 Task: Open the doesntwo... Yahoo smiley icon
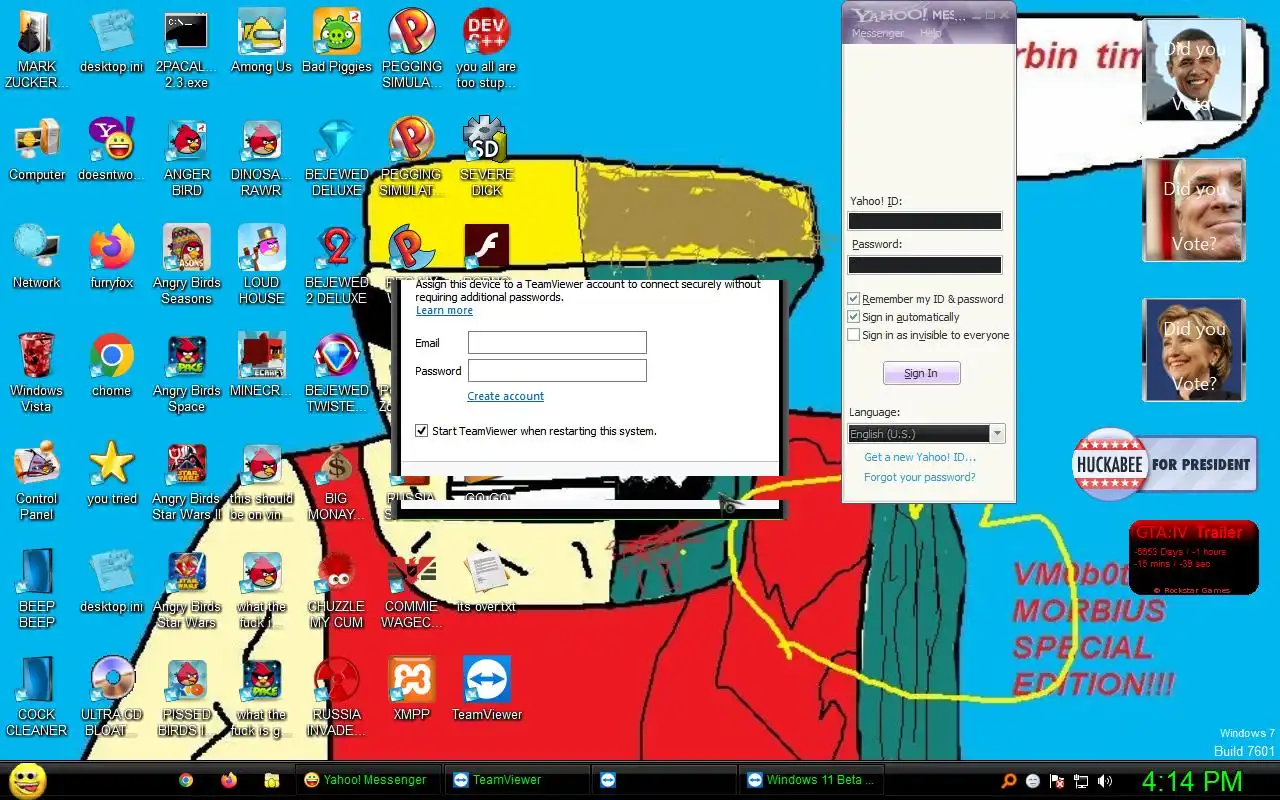click(112, 150)
